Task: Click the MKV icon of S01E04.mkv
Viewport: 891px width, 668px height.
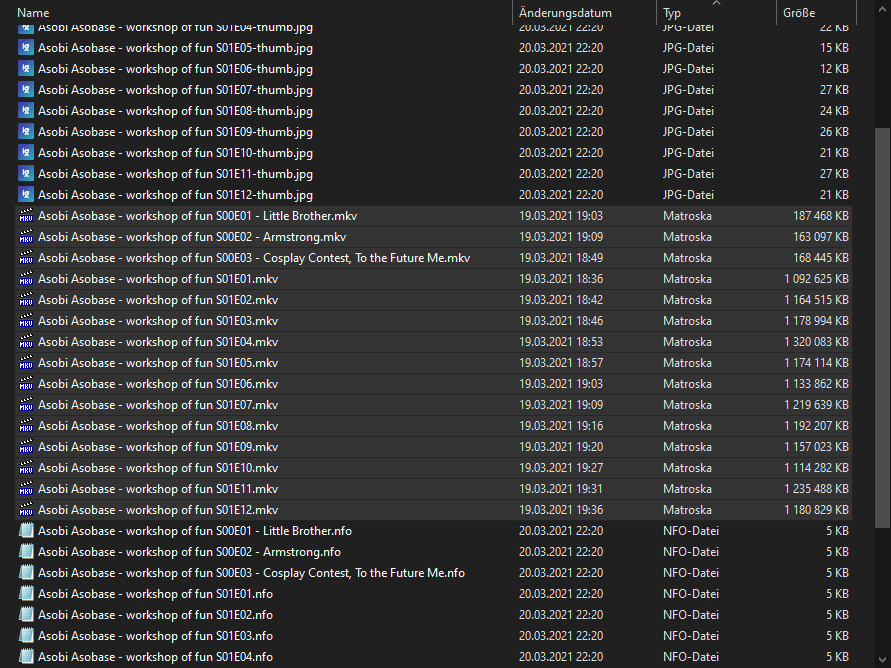Action: [26, 342]
